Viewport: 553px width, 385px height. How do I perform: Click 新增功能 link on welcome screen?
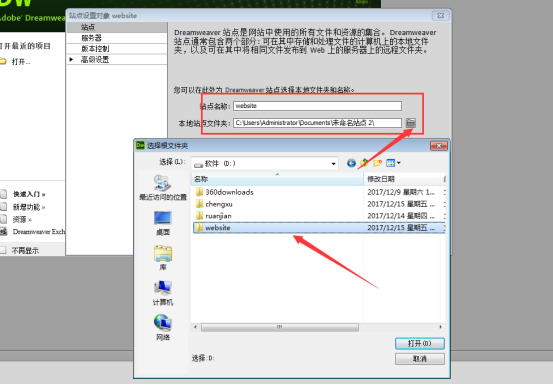[29, 207]
